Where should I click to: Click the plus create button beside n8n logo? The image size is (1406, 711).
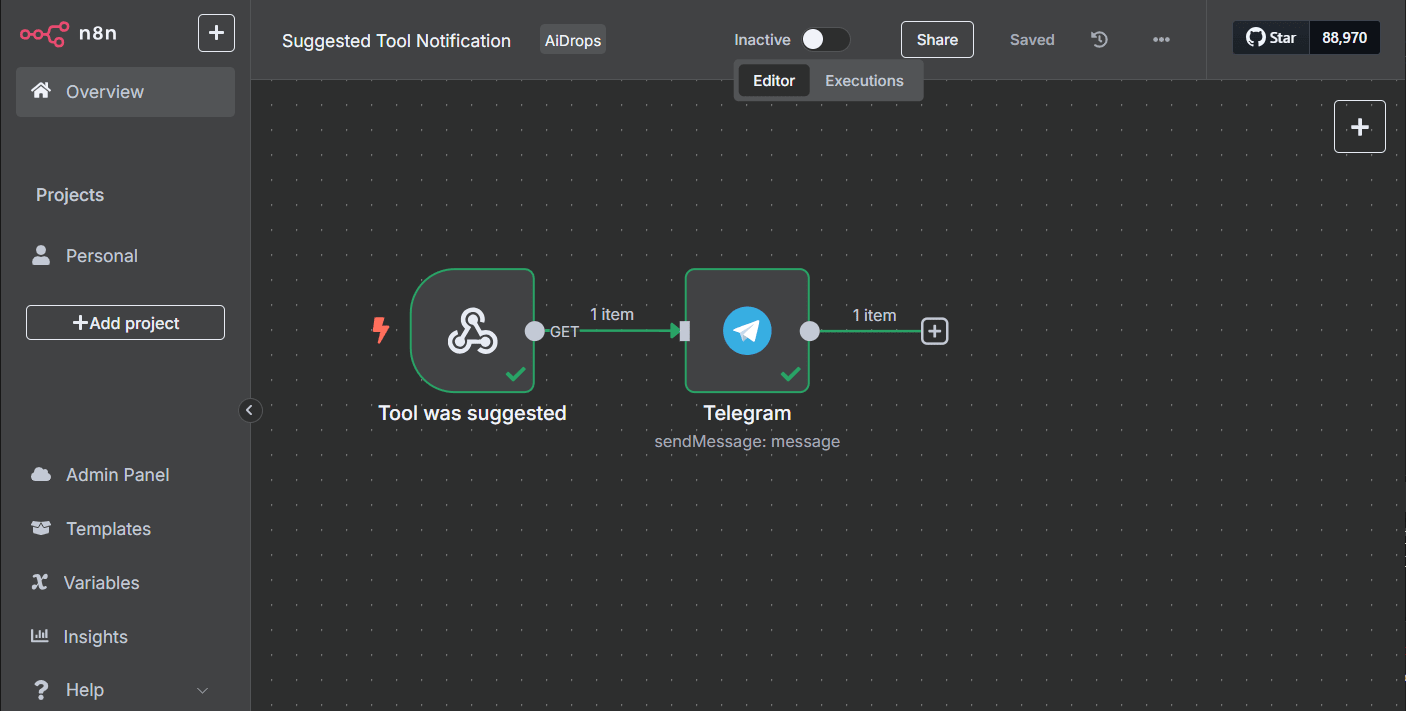[216, 33]
